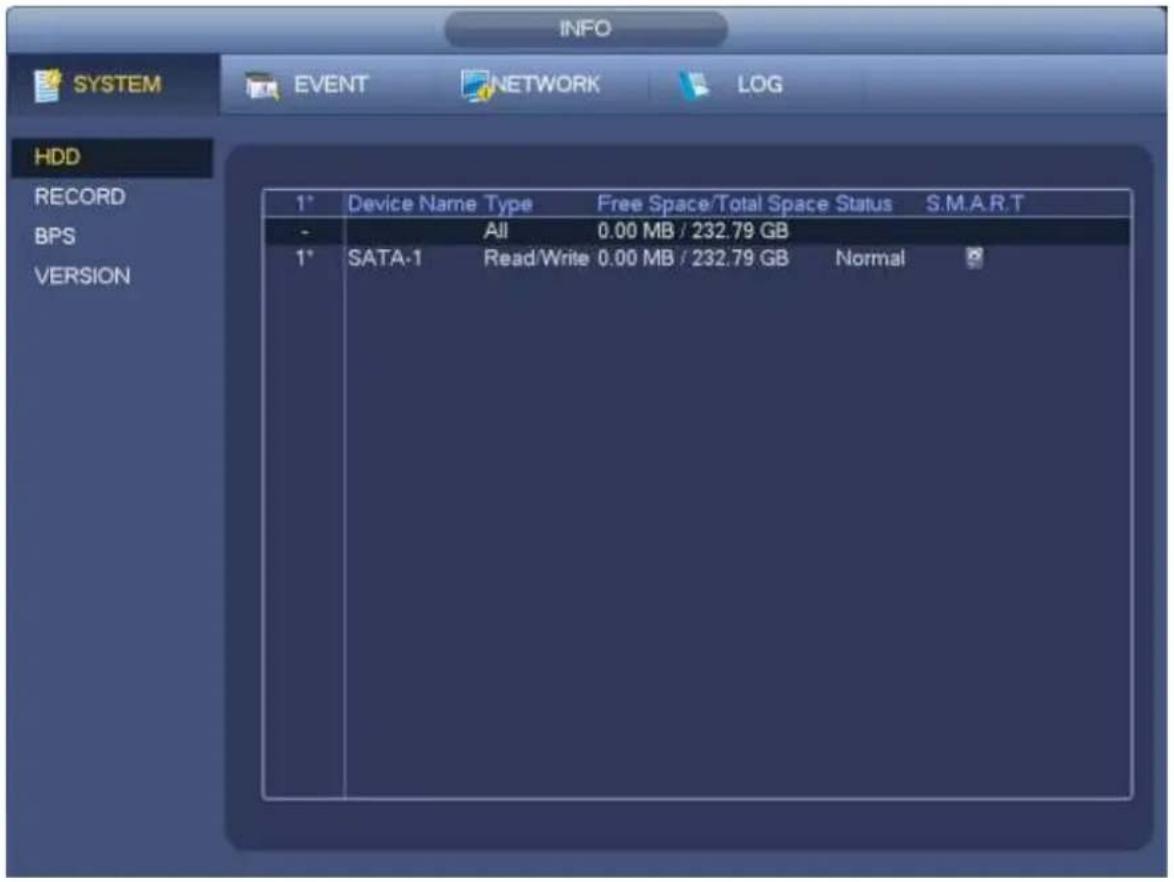Click the INFO title label

[585, 28]
